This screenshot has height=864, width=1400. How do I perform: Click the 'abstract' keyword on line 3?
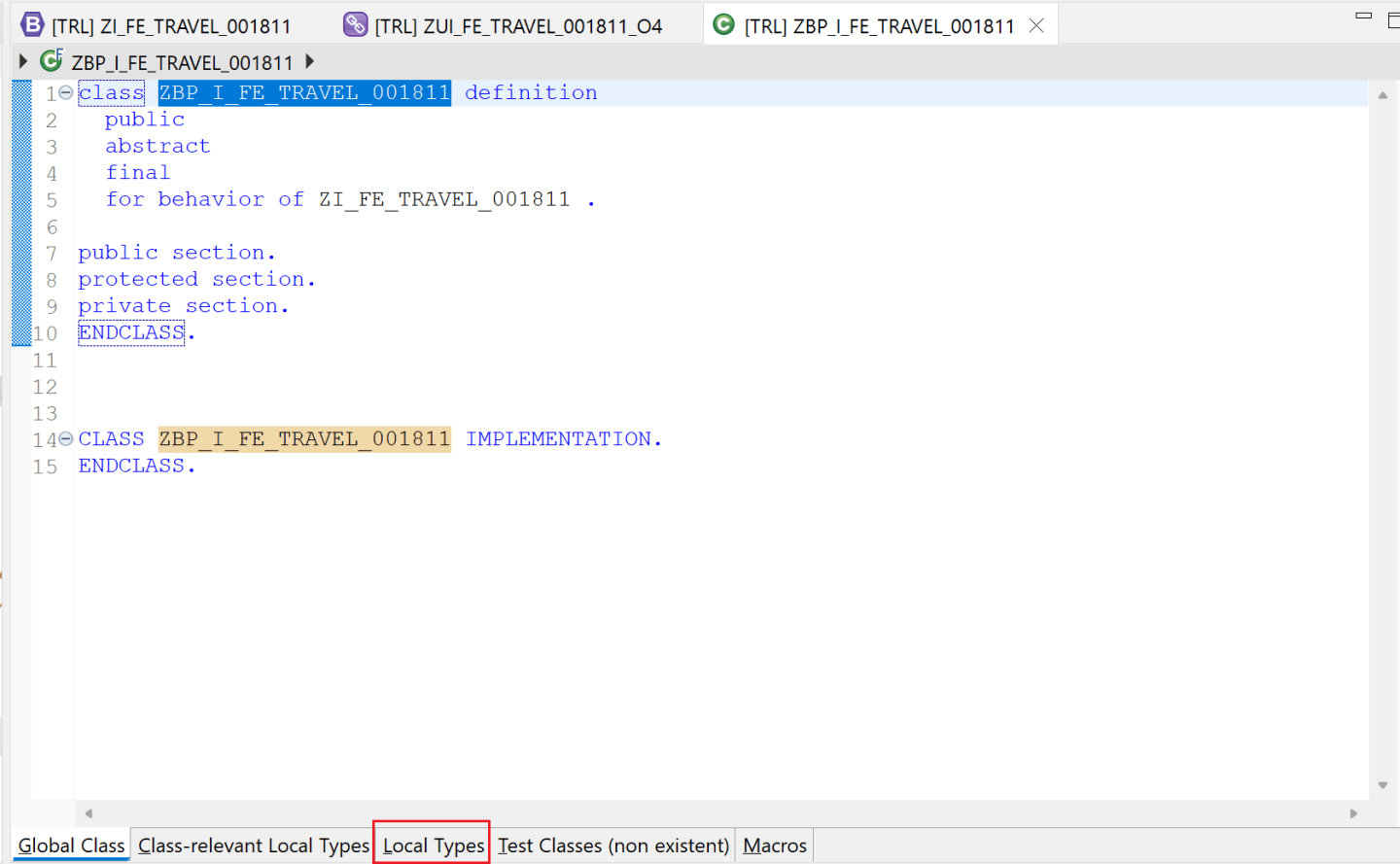coord(157,146)
